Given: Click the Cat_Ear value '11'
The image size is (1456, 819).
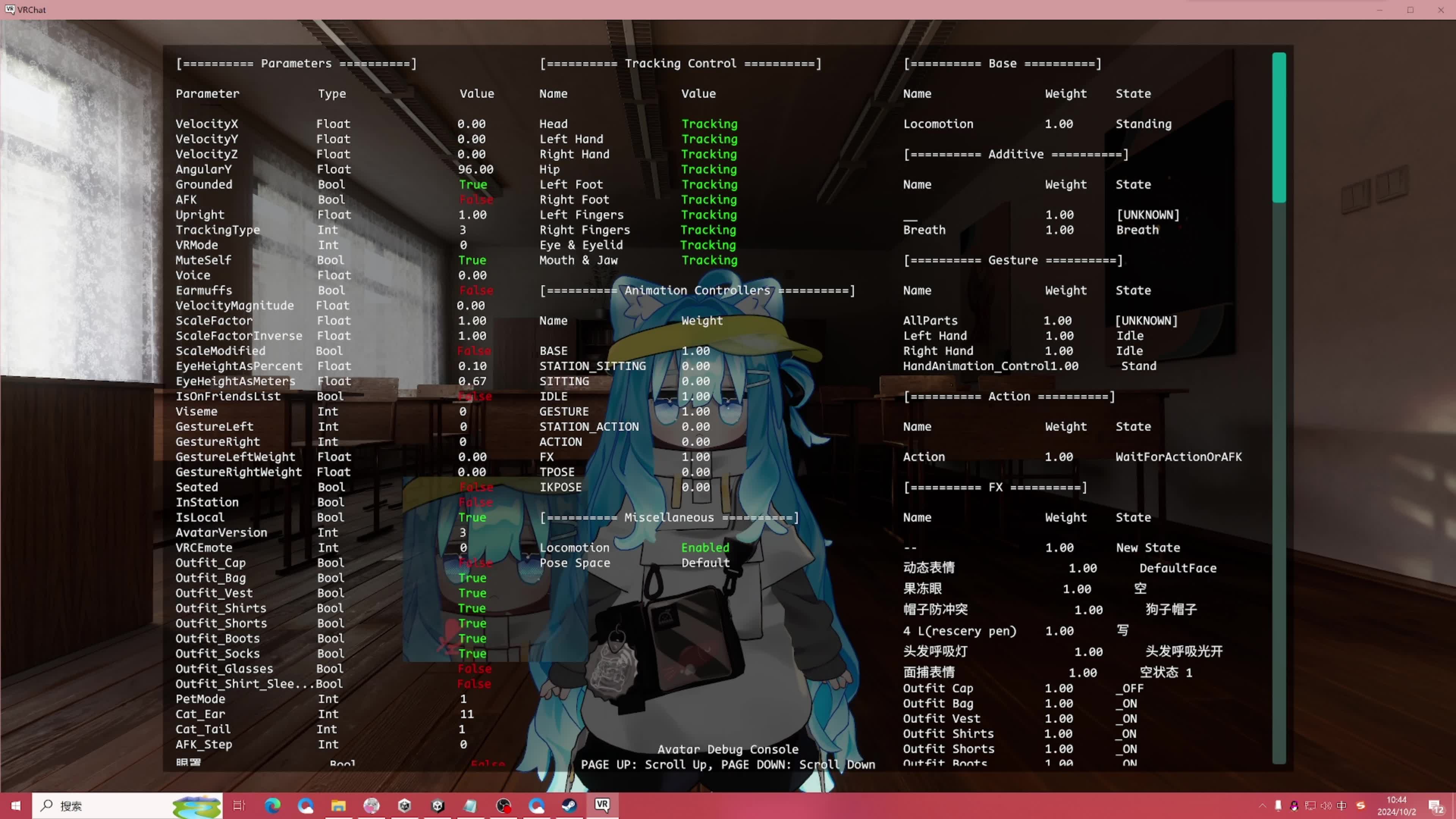Looking at the screenshot, I should (467, 714).
